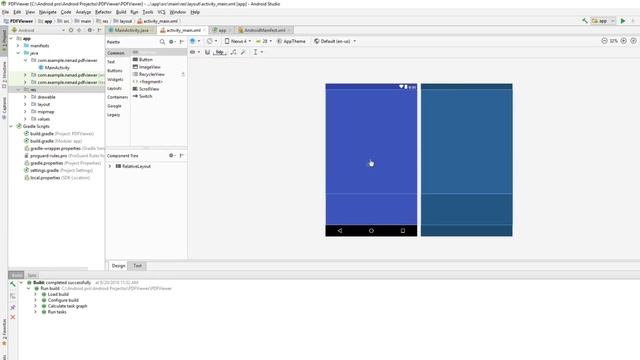The height and width of the screenshot is (360, 640).
Task: Collapse all icon in Project panel header
Action: pyautogui.click(x=79, y=30)
